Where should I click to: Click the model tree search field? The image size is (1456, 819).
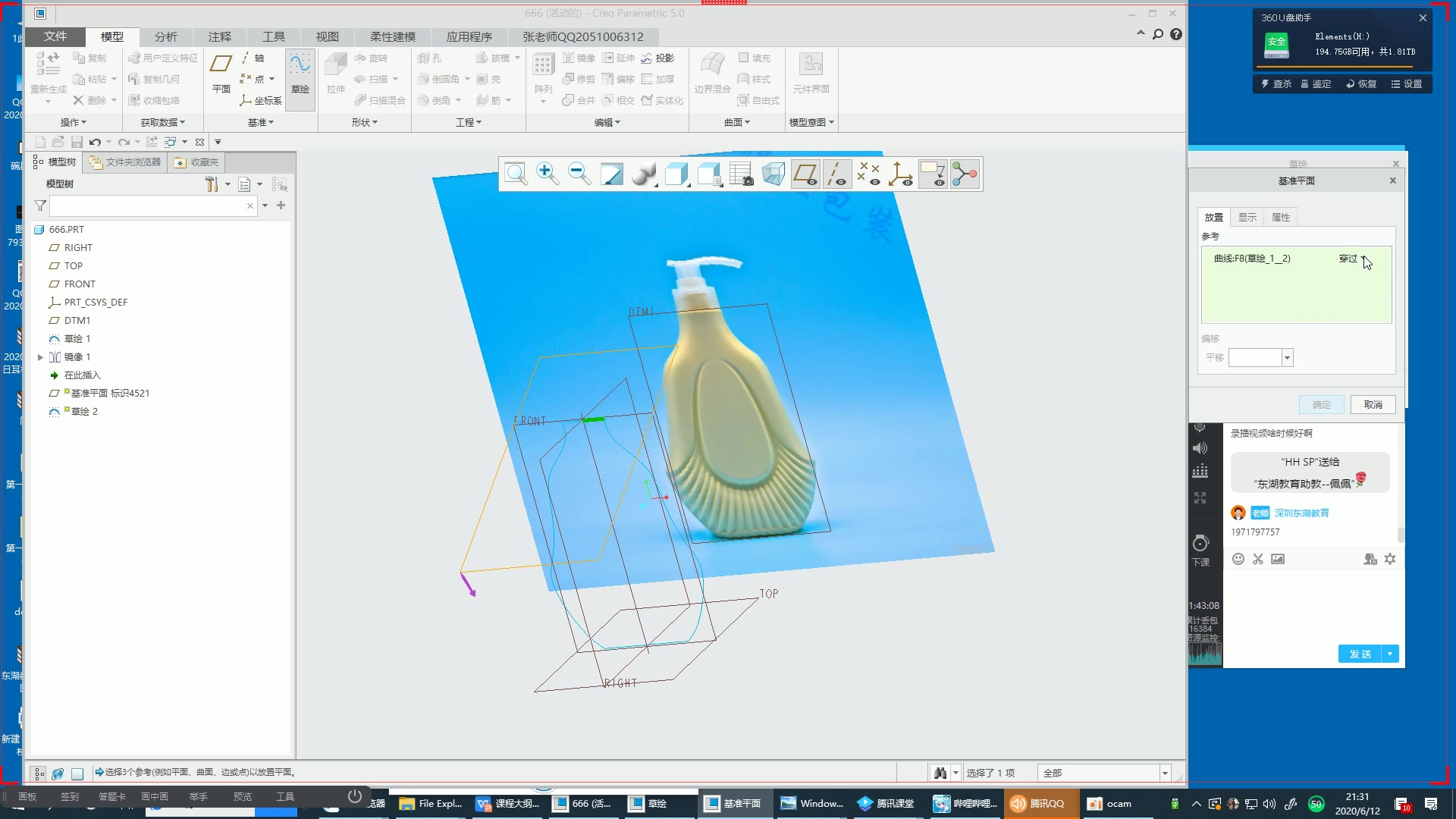pos(148,206)
